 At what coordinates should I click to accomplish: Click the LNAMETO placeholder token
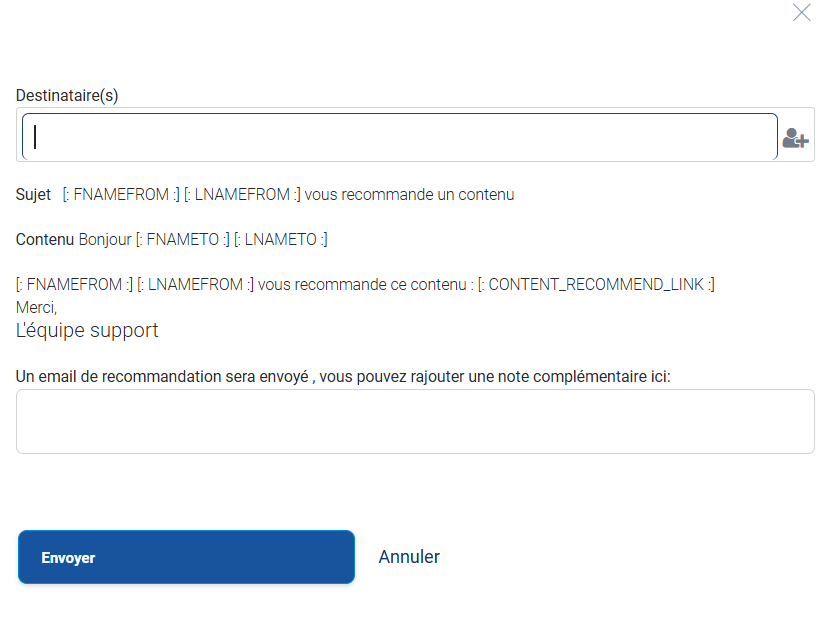tap(280, 240)
